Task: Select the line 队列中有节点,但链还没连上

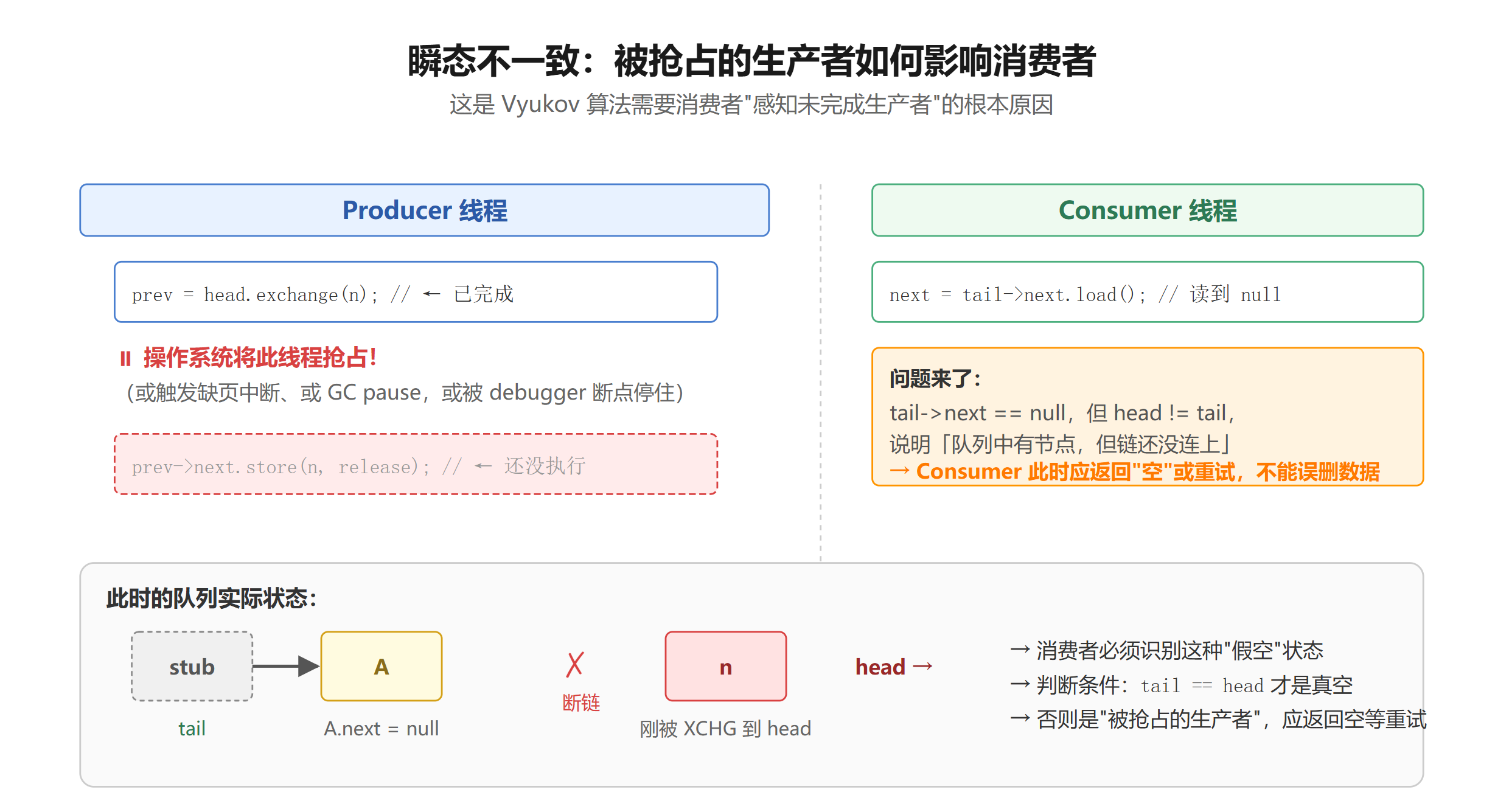Action: pos(1061,444)
